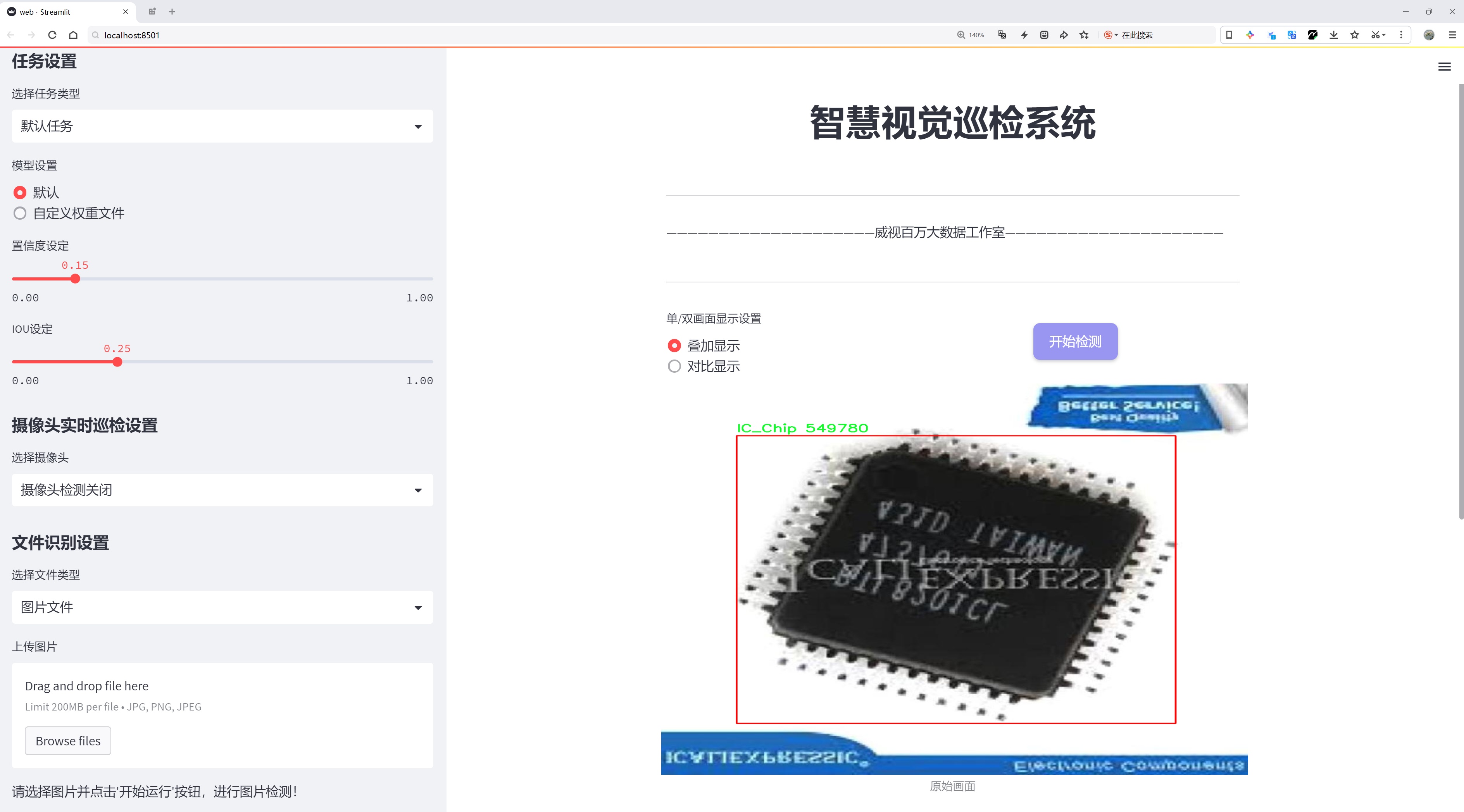Open the browser main hamburger menu
The image size is (1464, 812).
(1452, 34)
